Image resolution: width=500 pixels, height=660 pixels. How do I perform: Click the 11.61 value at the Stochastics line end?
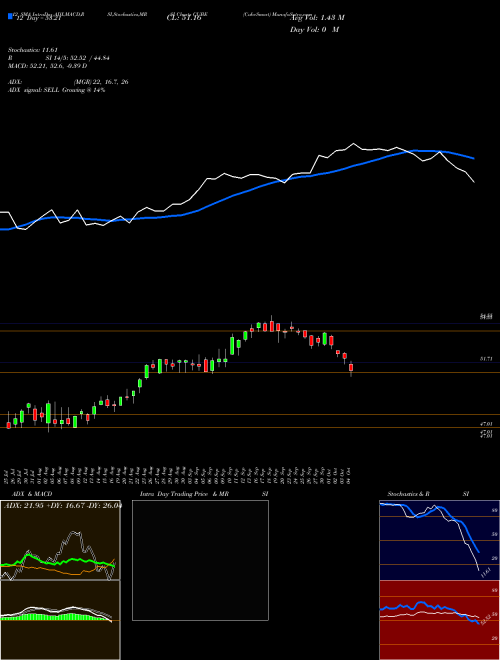click(x=486, y=572)
